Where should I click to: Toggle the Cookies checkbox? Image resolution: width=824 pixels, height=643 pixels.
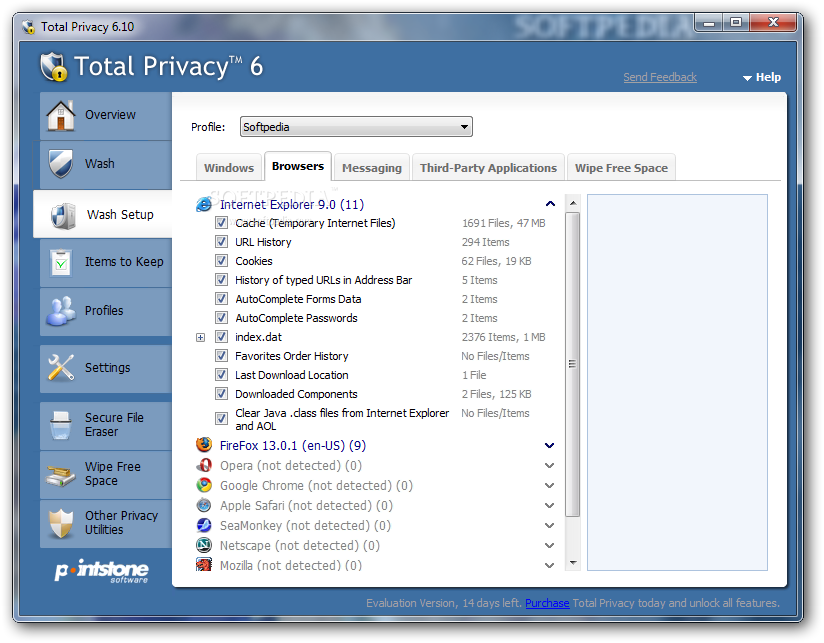221,261
